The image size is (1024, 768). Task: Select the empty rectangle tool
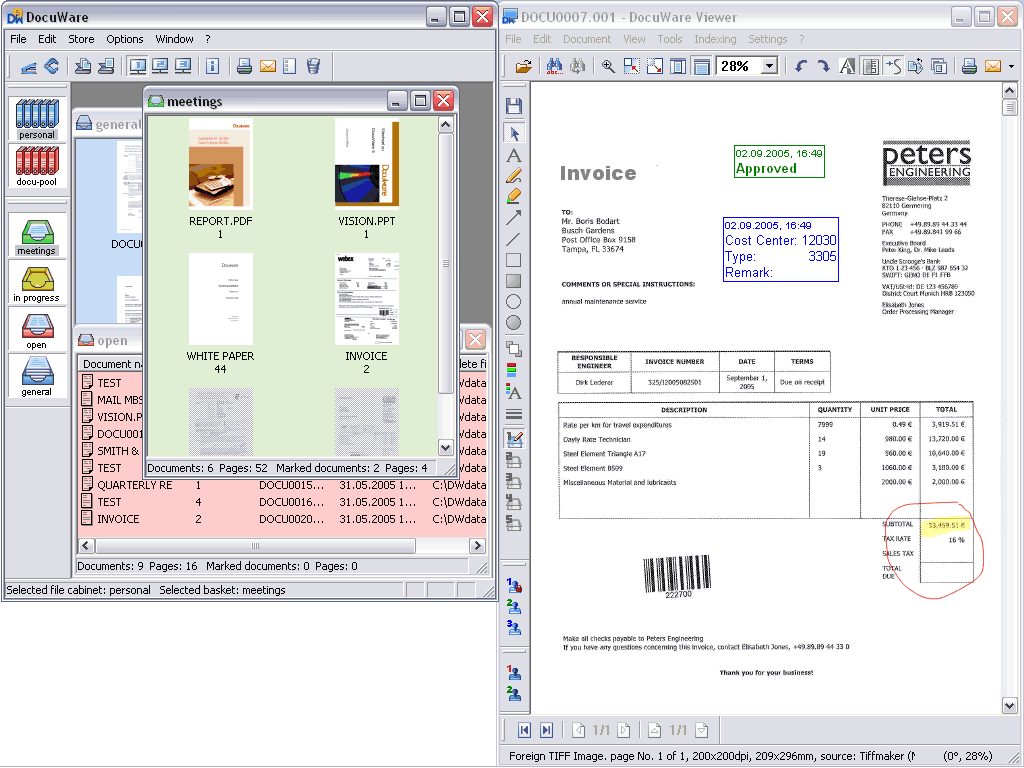(514, 260)
